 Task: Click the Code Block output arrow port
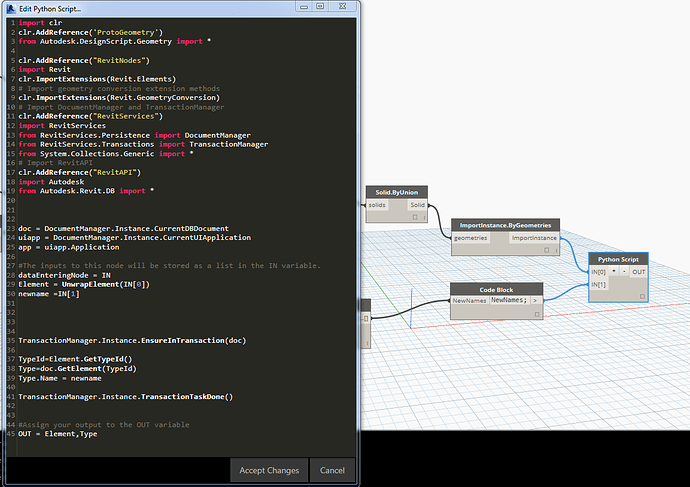[x=535, y=299]
